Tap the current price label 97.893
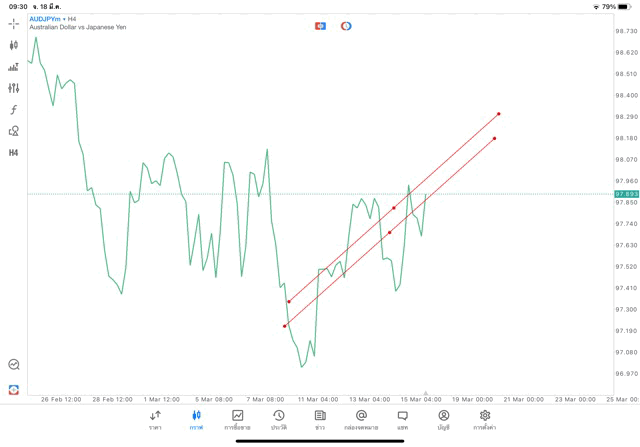 pos(627,194)
